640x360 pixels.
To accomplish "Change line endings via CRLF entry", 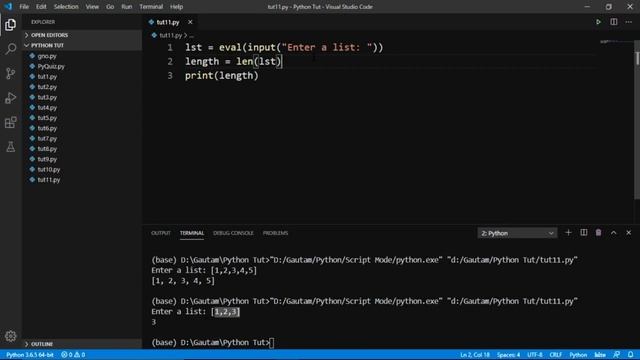I will 556,355.
